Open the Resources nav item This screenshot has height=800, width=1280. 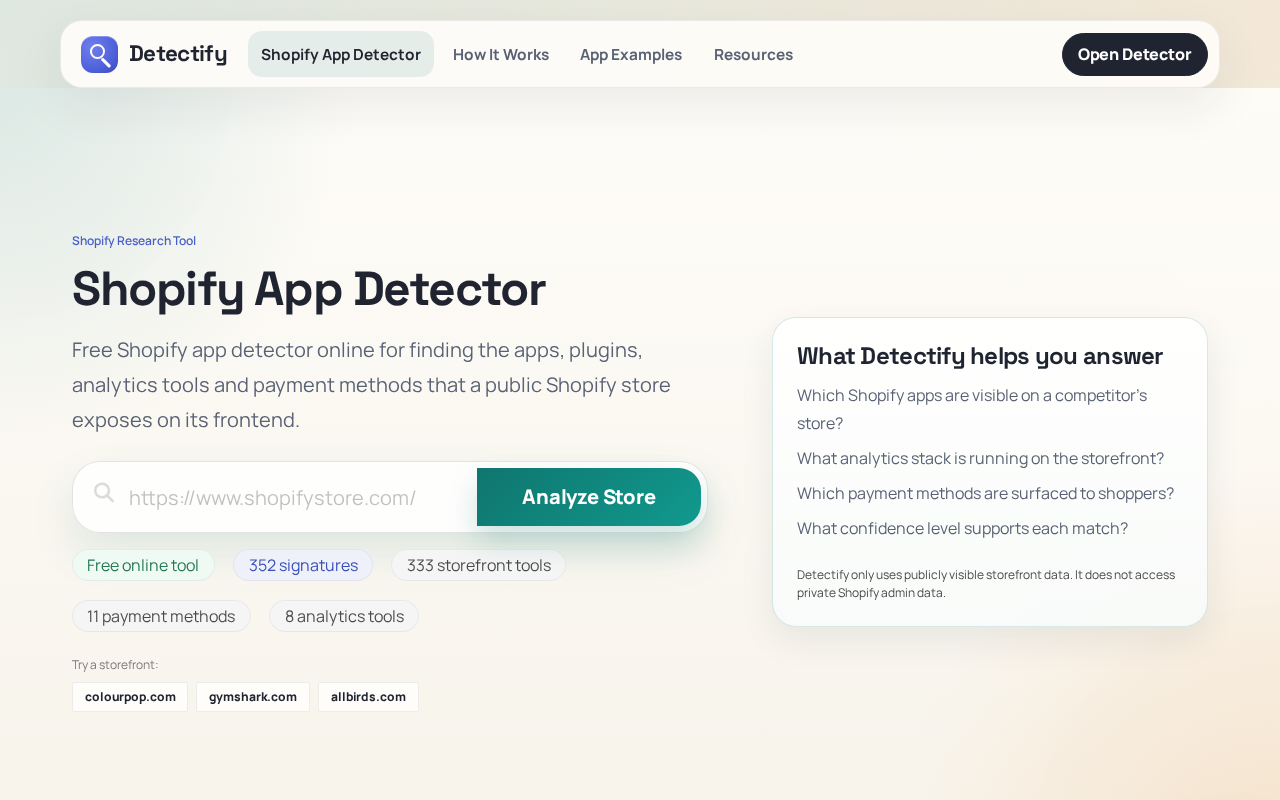pyautogui.click(x=753, y=54)
